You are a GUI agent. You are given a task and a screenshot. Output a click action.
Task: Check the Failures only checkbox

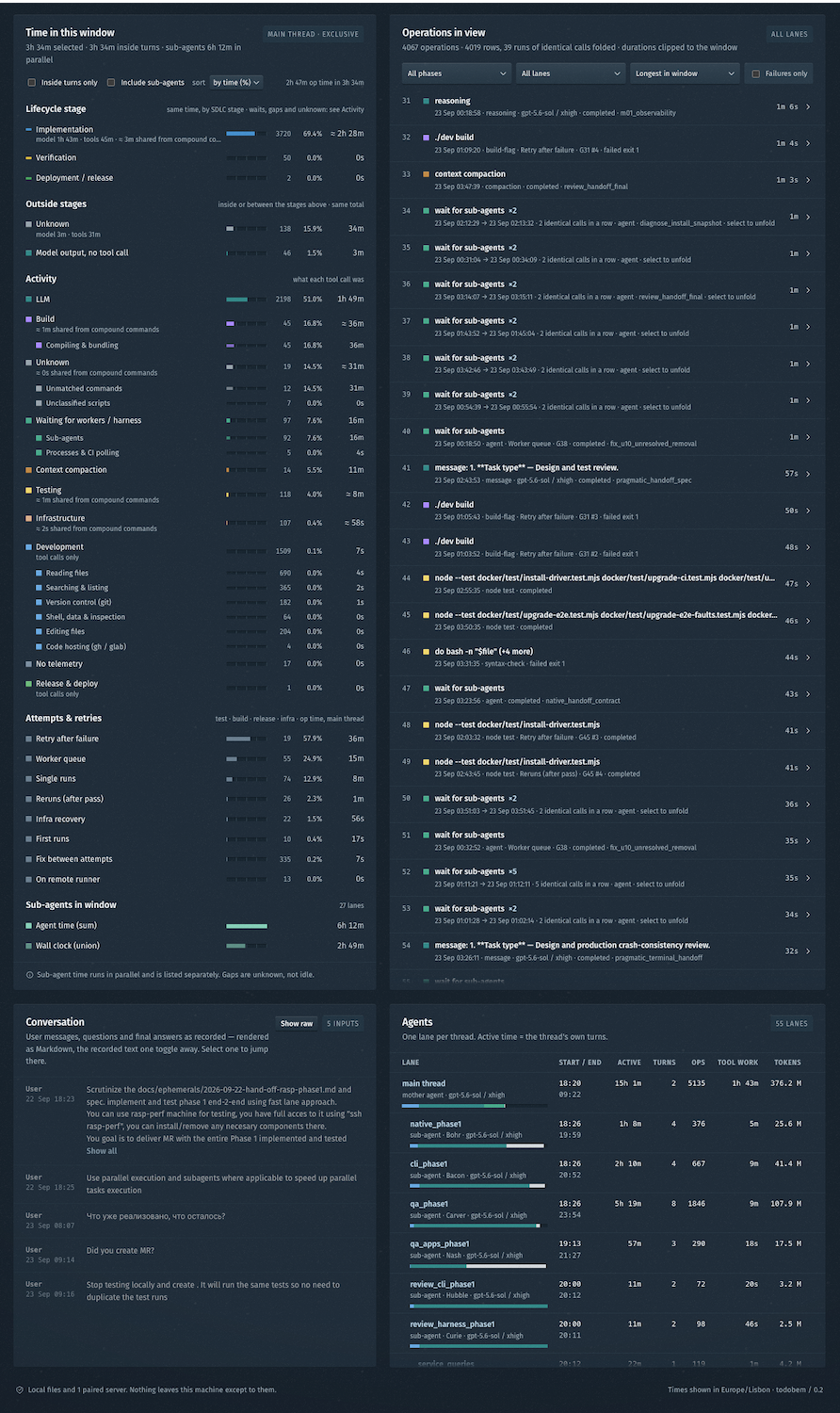click(756, 73)
